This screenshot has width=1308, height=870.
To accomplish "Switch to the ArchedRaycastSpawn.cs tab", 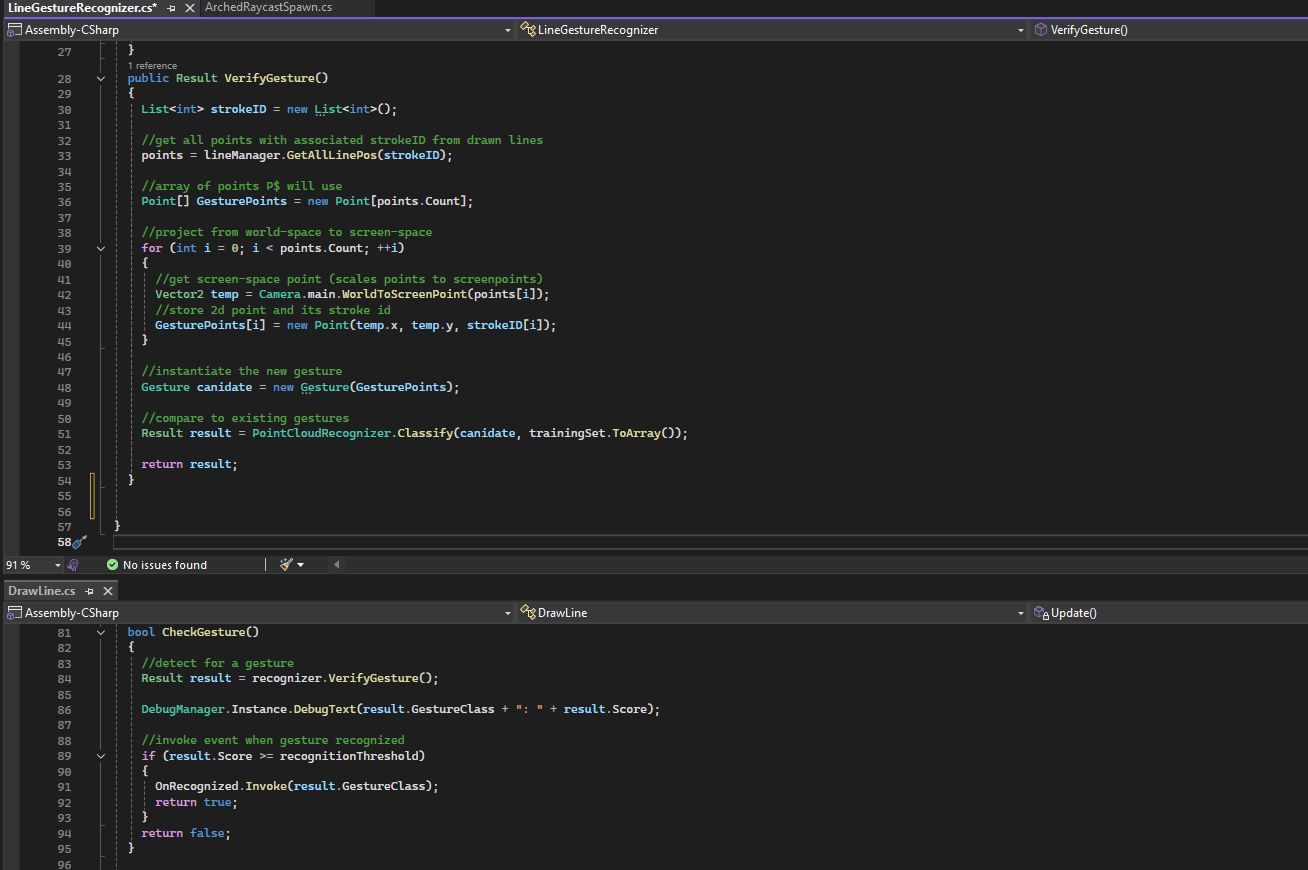I will 268,8.
